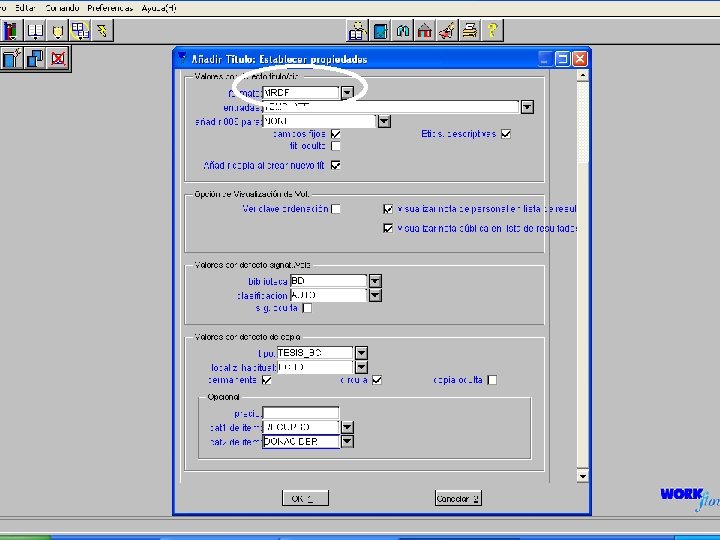Viewport: 720px width, 540px height.
Task: Click the books module icon in toolbar
Action: 10,31
